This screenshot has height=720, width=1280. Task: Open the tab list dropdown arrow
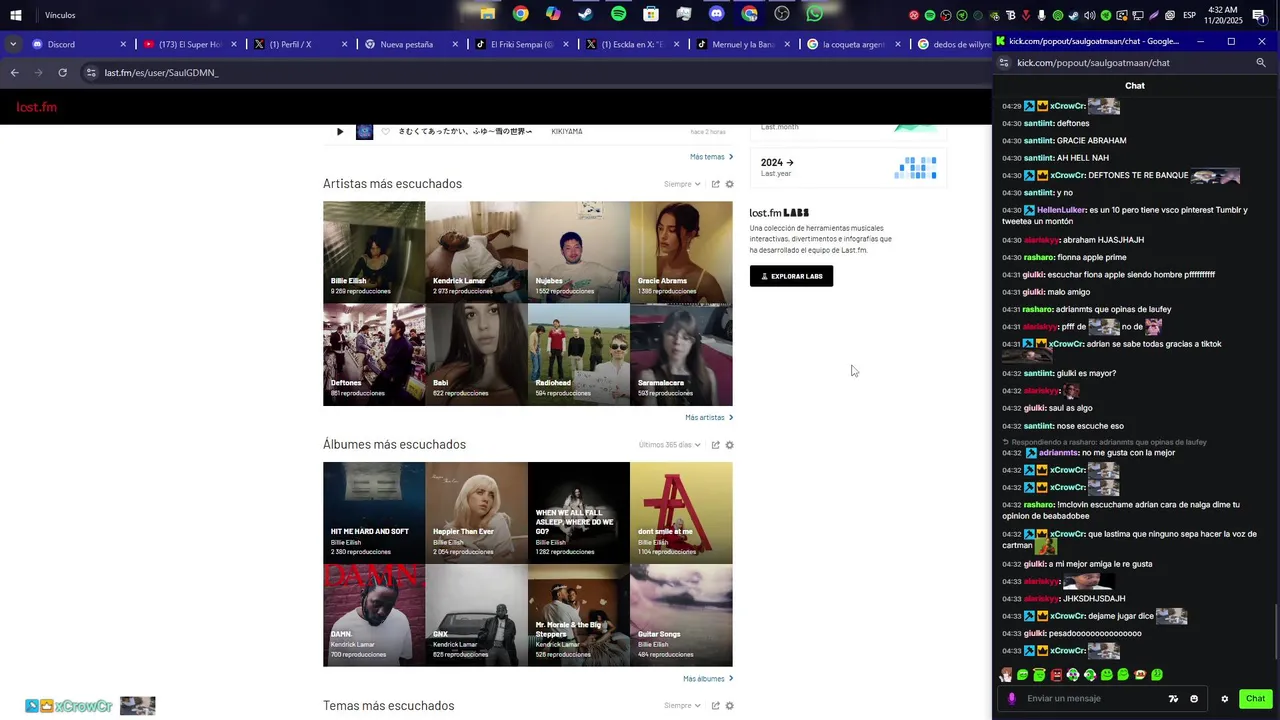[12, 44]
